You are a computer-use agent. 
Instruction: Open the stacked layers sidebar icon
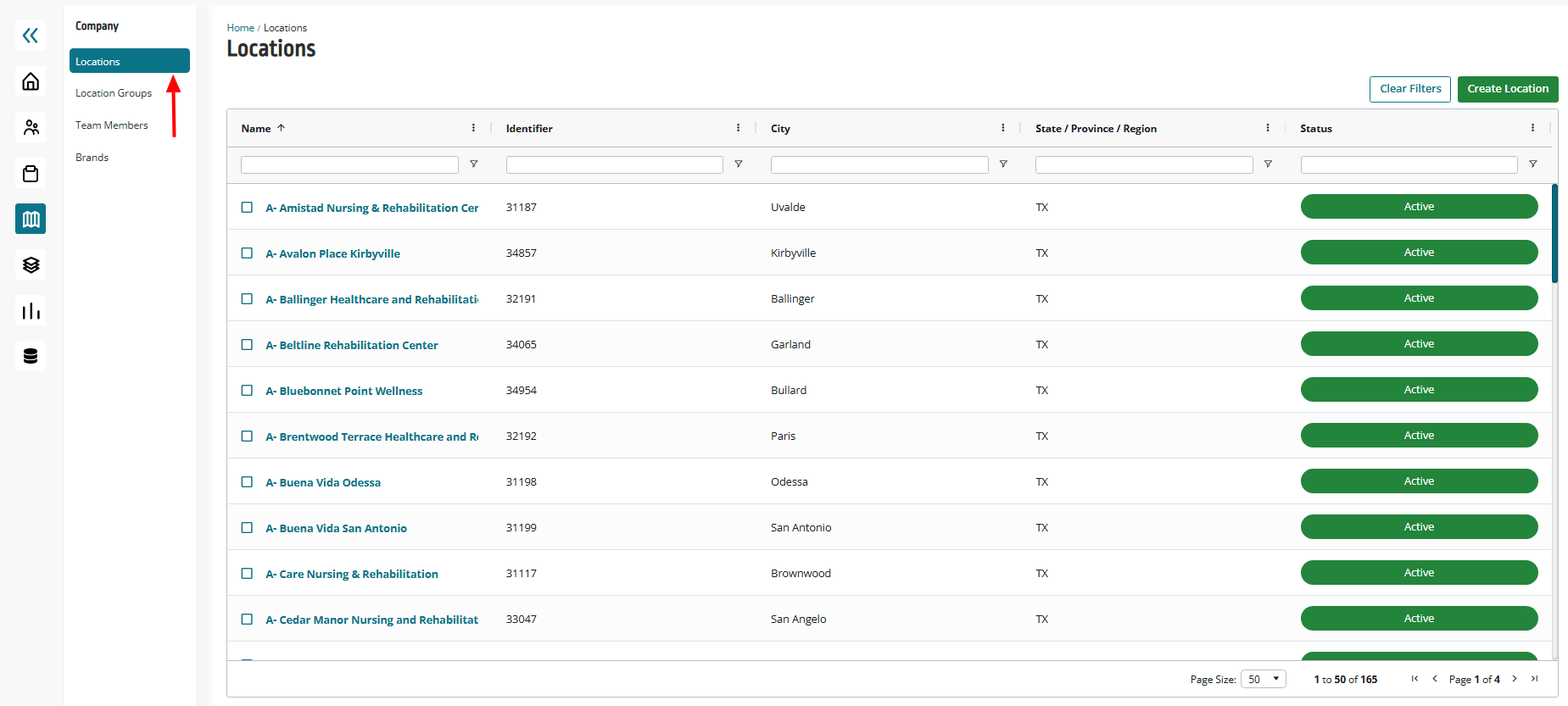pos(31,265)
